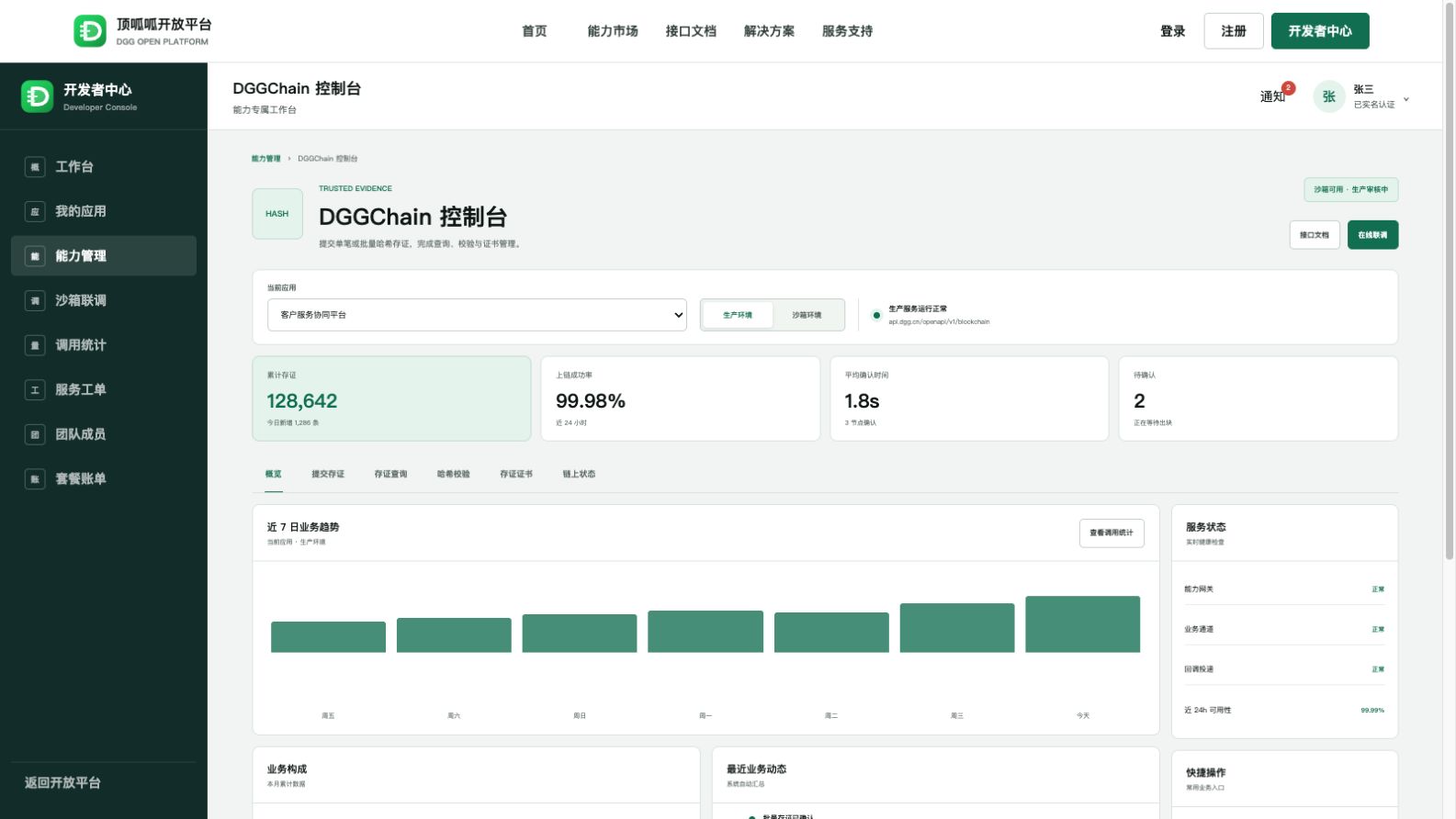Expand the user account menu chevron

1406,99
